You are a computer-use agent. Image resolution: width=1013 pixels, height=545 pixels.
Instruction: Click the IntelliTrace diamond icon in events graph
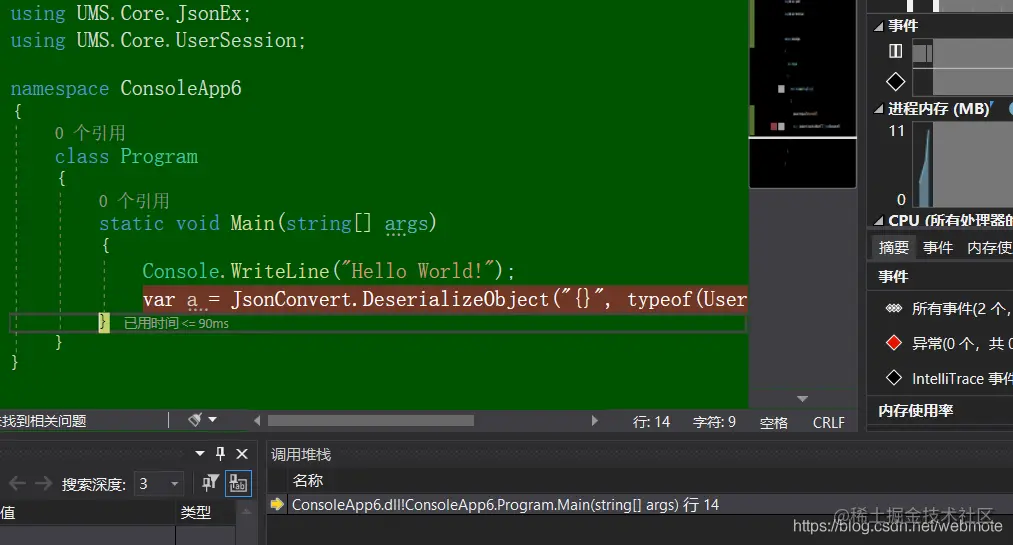pos(895,82)
